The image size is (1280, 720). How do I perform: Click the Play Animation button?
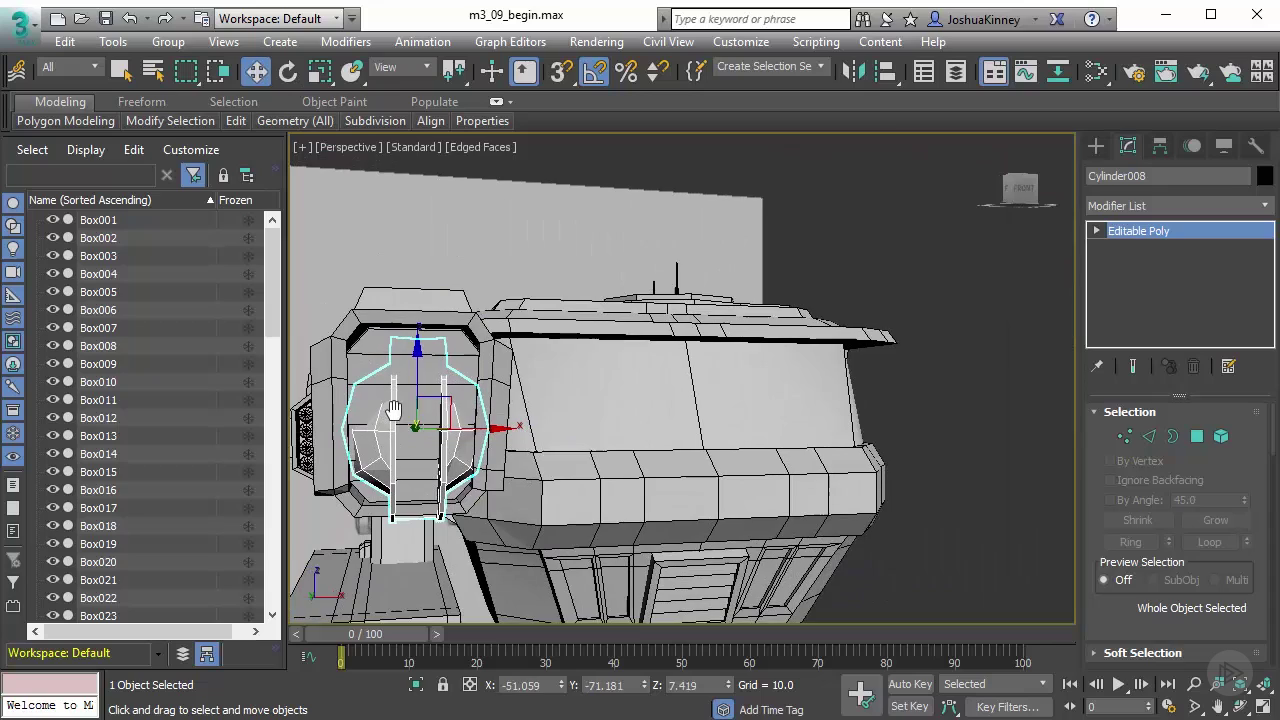click(1118, 684)
